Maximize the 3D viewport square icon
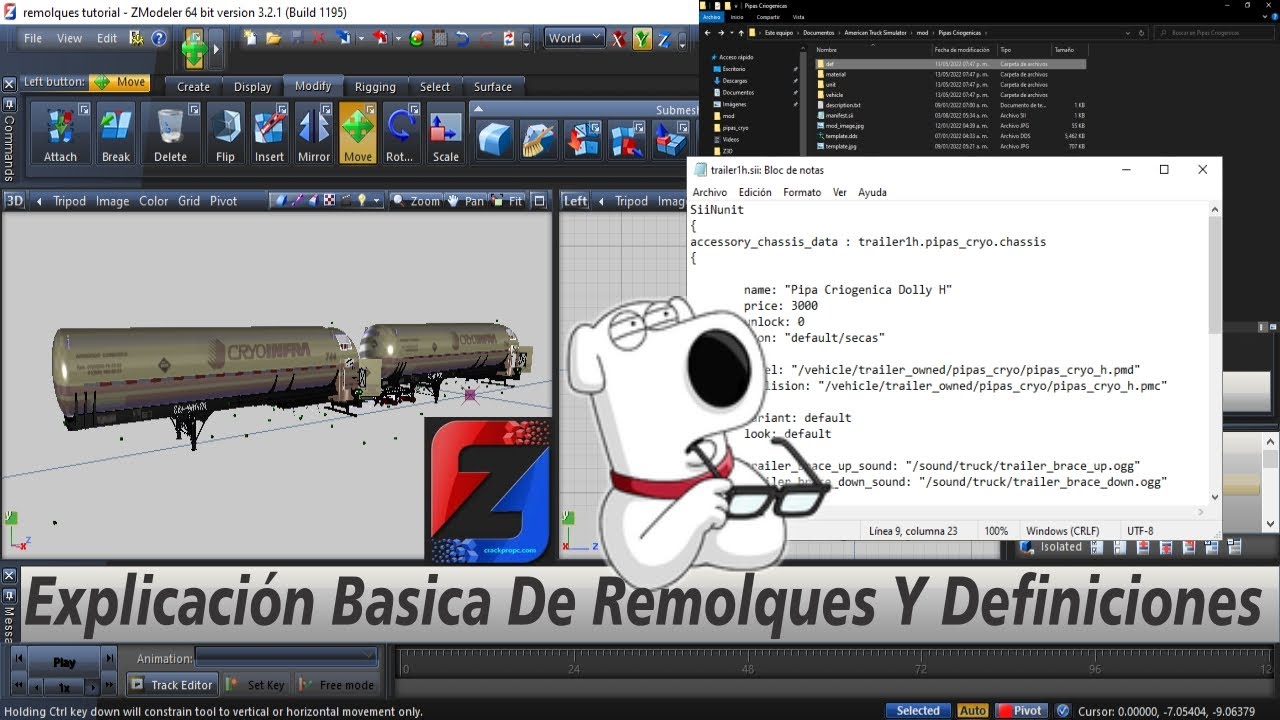This screenshot has width=1280, height=720. pos(539,201)
